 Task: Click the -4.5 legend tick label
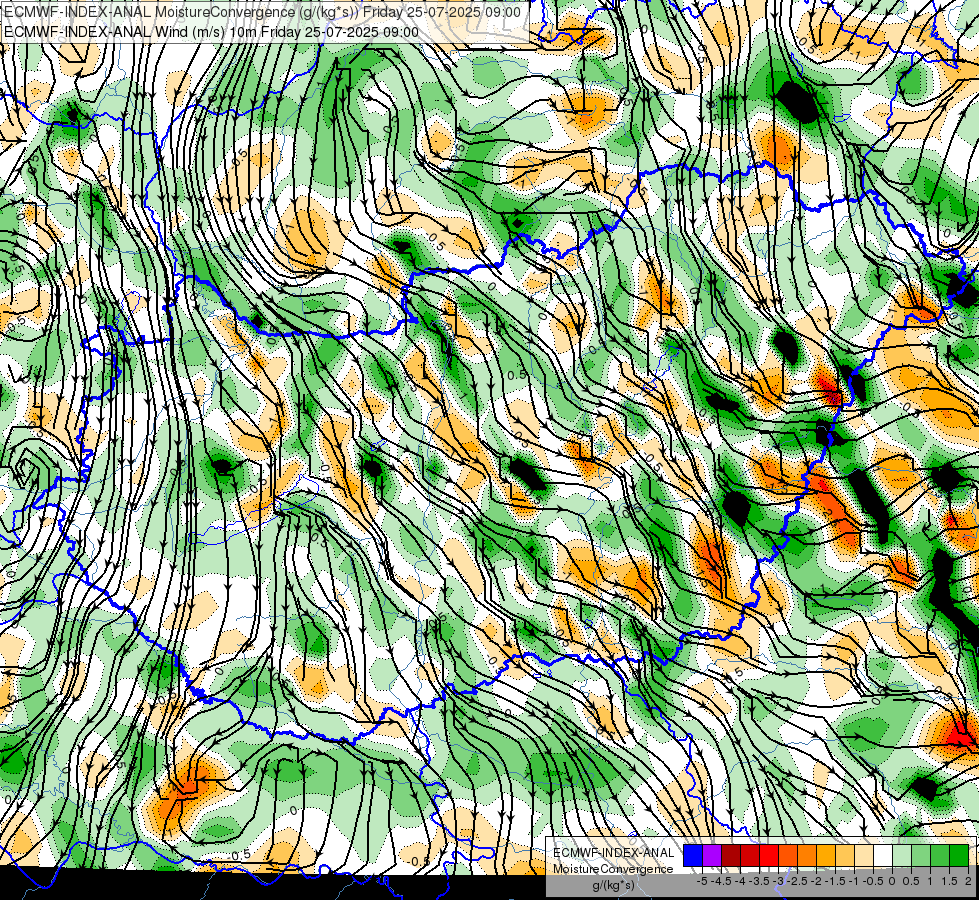[x=721, y=881]
